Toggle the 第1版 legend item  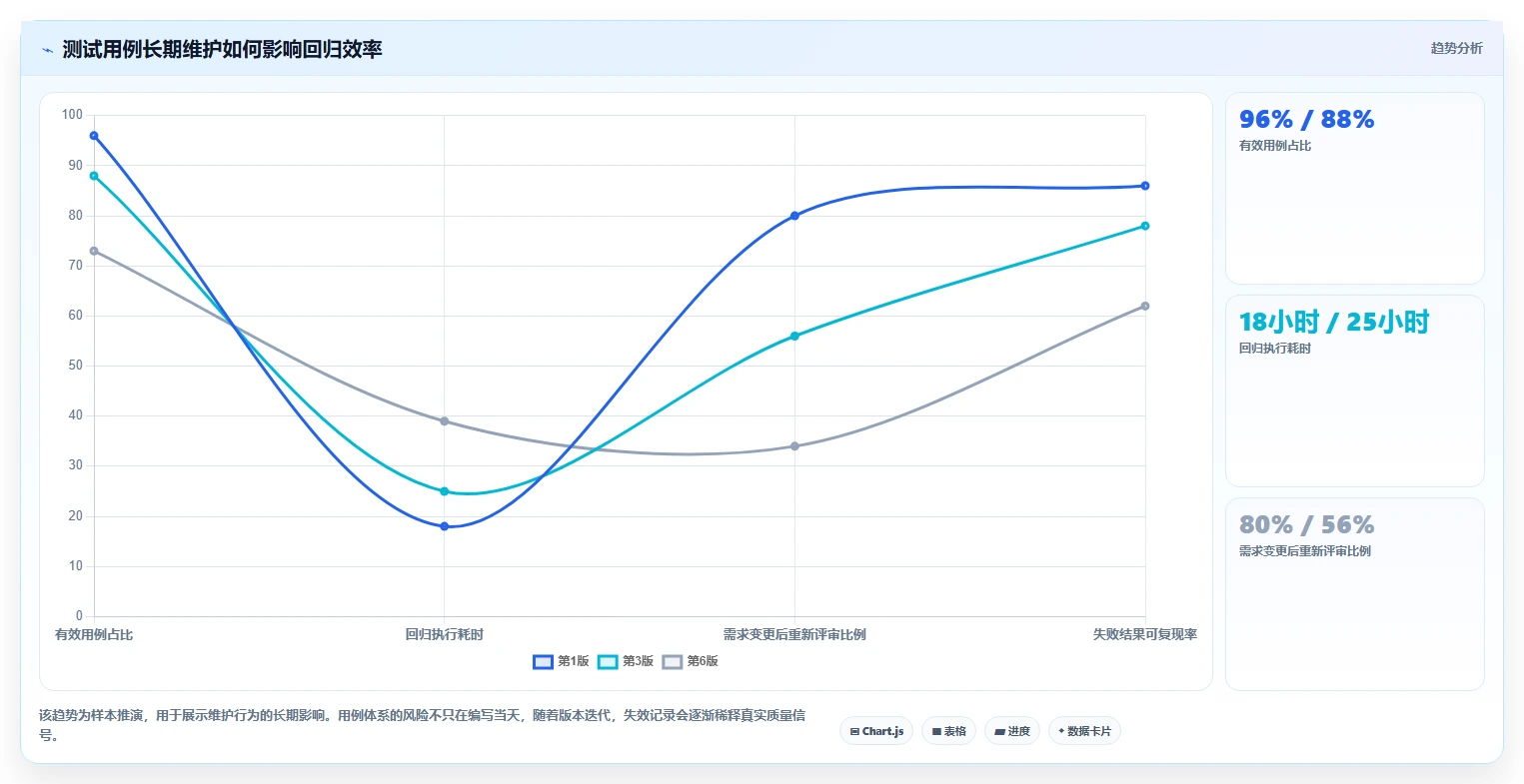562,661
